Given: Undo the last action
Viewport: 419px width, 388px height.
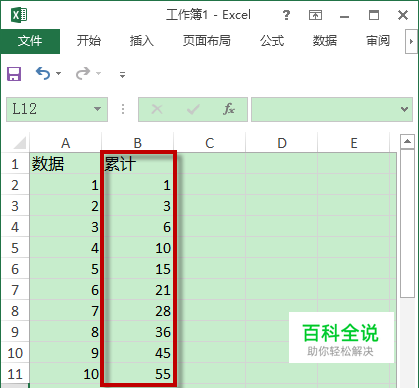Looking at the screenshot, I should point(43,73).
